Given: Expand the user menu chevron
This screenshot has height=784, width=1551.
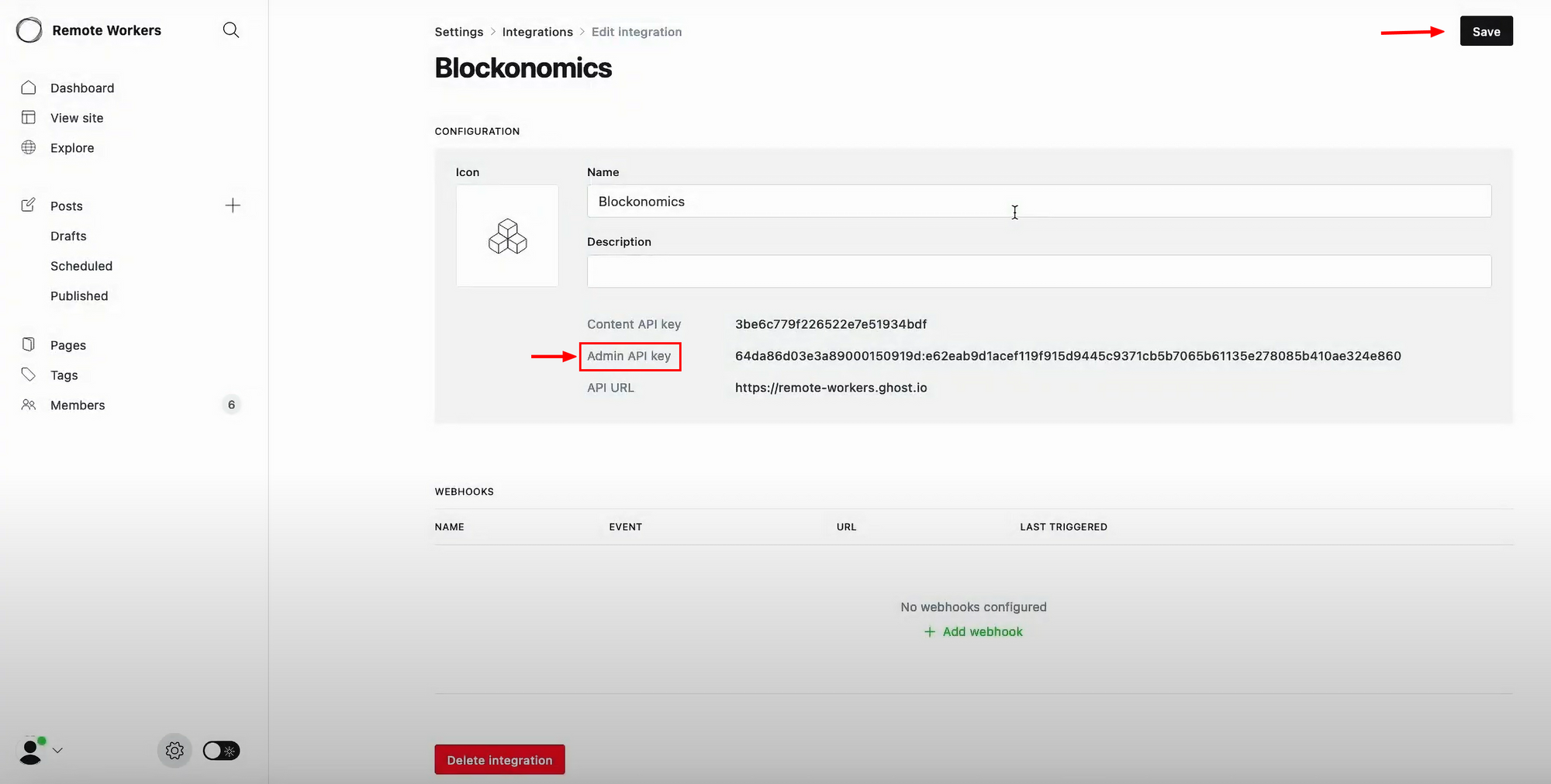Looking at the screenshot, I should [x=57, y=751].
